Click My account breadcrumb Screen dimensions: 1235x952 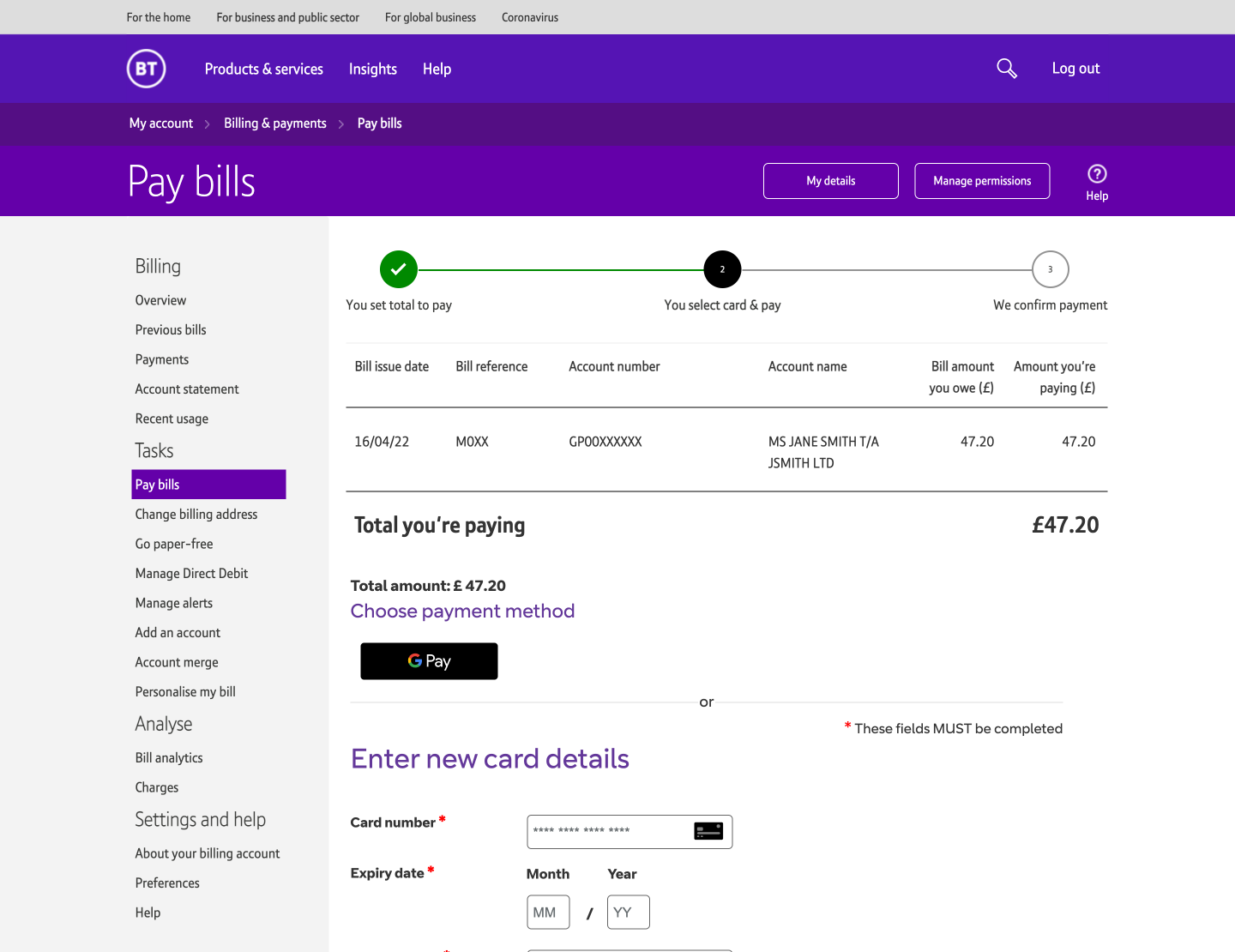(x=161, y=124)
